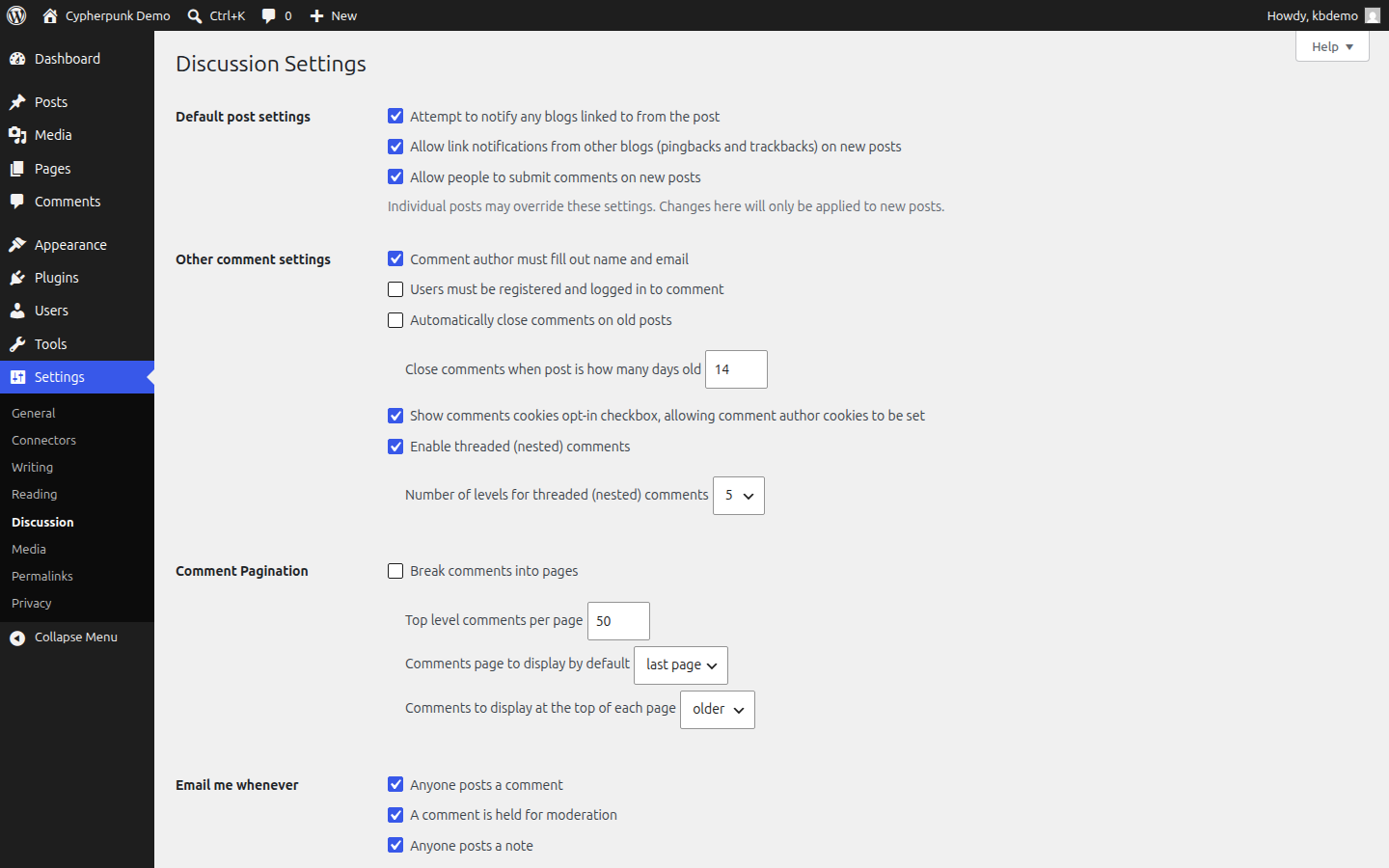Click the comments bubble icon in admin bar
1389x868 pixels.
tap(269, 15)
